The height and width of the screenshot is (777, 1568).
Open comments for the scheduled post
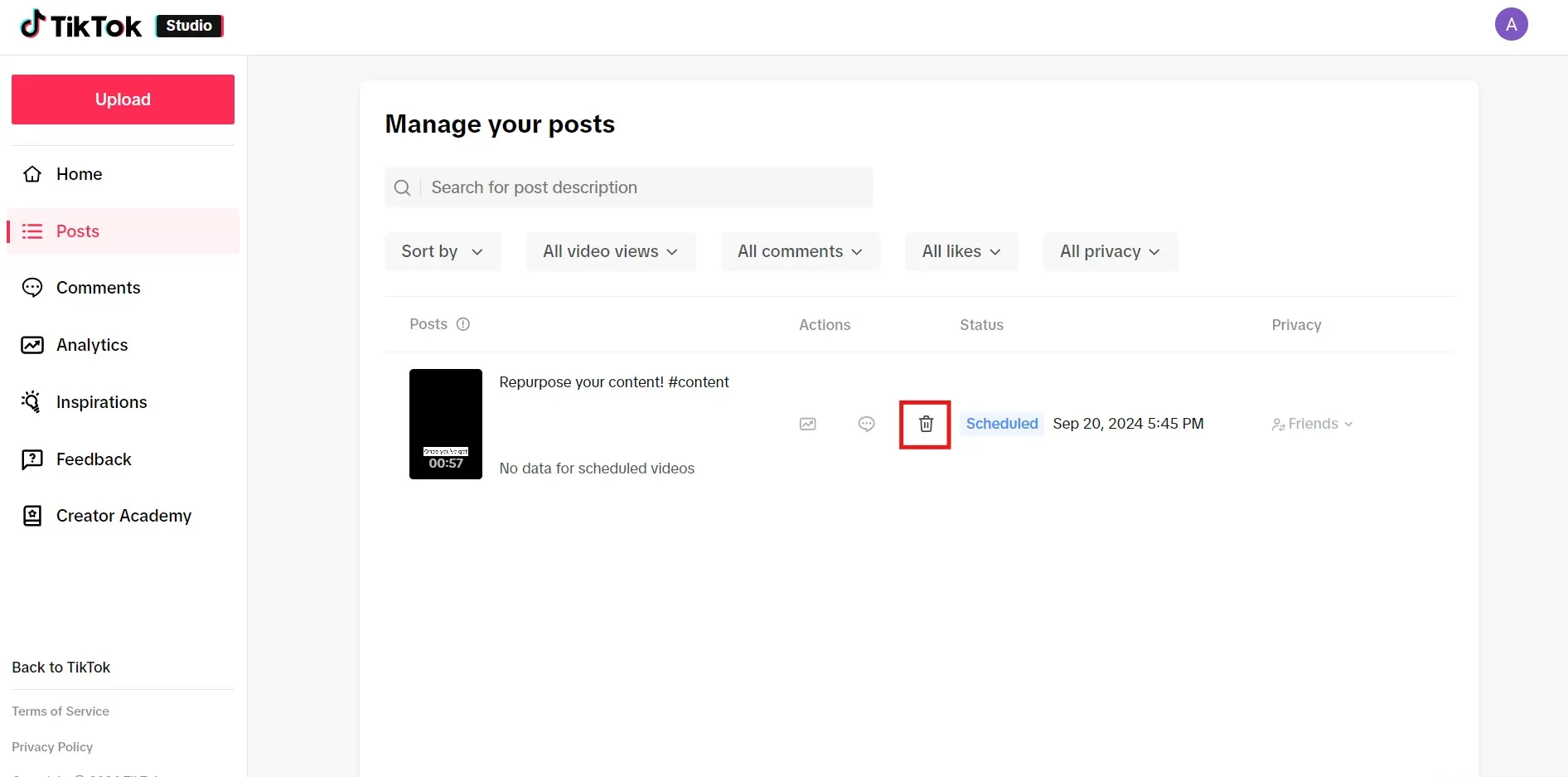click(865, 424)
